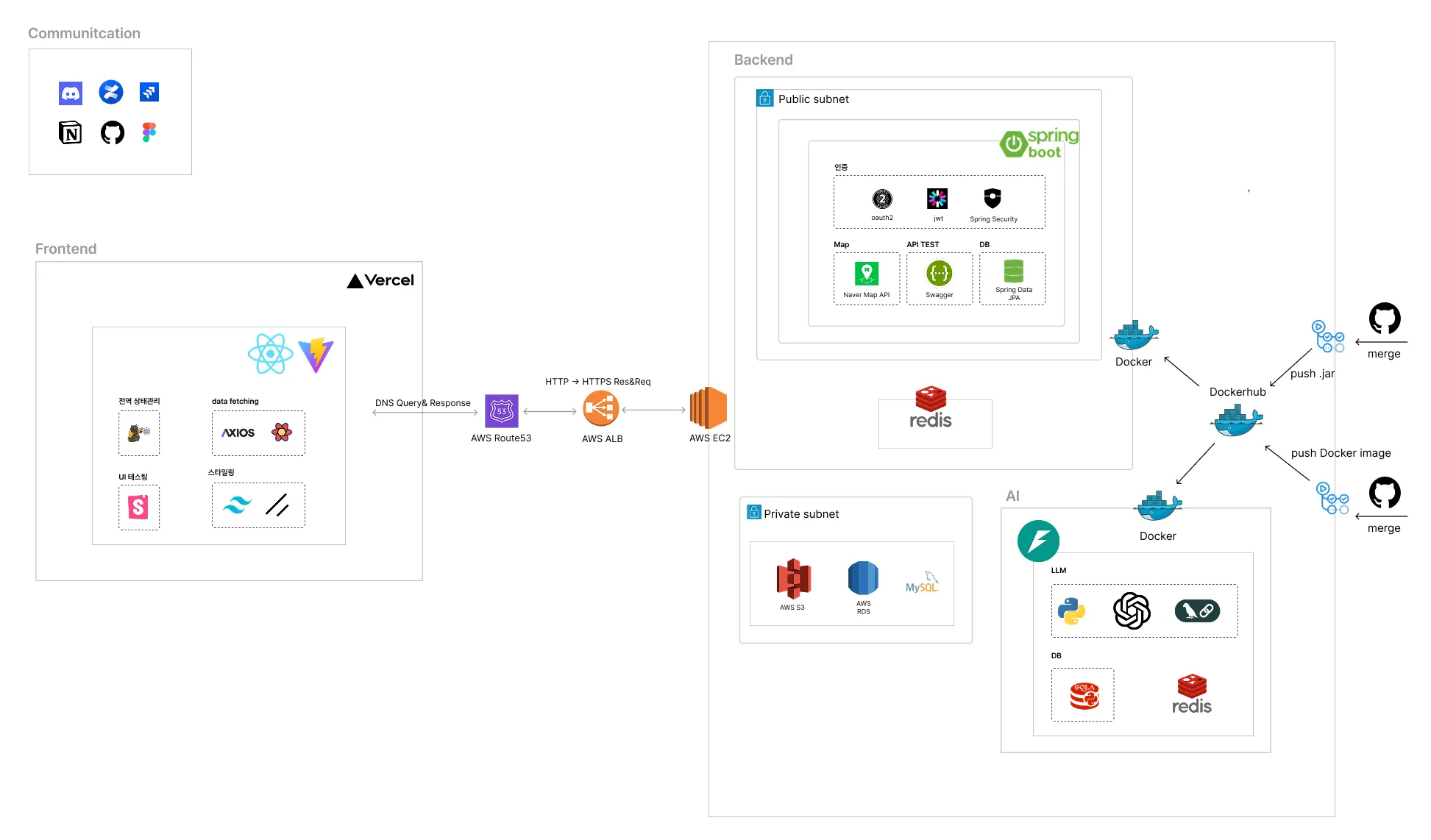Click the React atom logo
The image size is (1431, 840).
tap(271, 354)
